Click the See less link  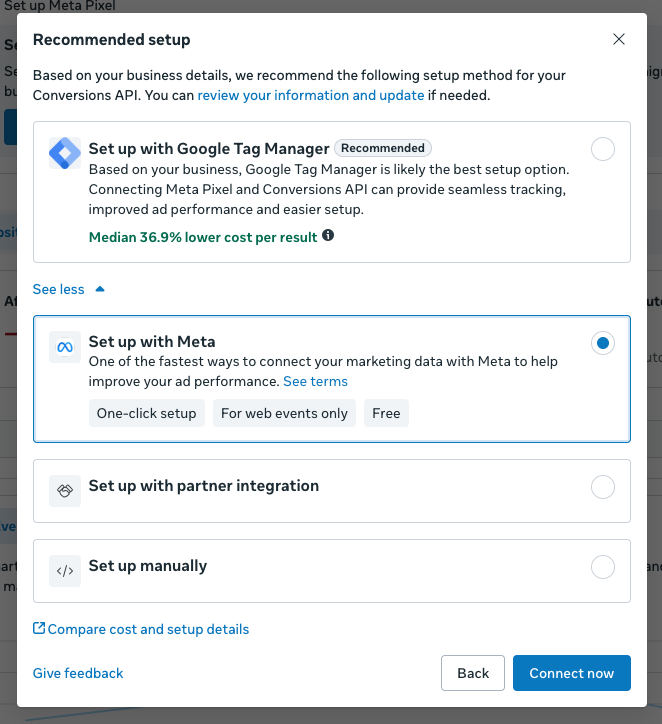coord(59,290)
